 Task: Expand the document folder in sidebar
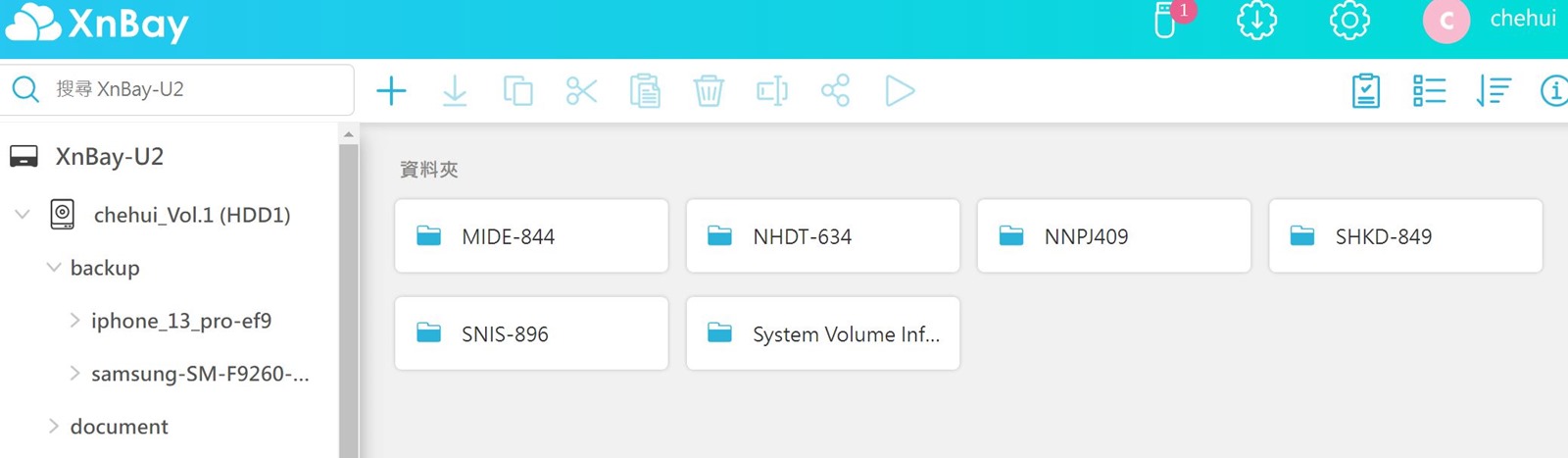pyautogui.click(x=54, y=426)
